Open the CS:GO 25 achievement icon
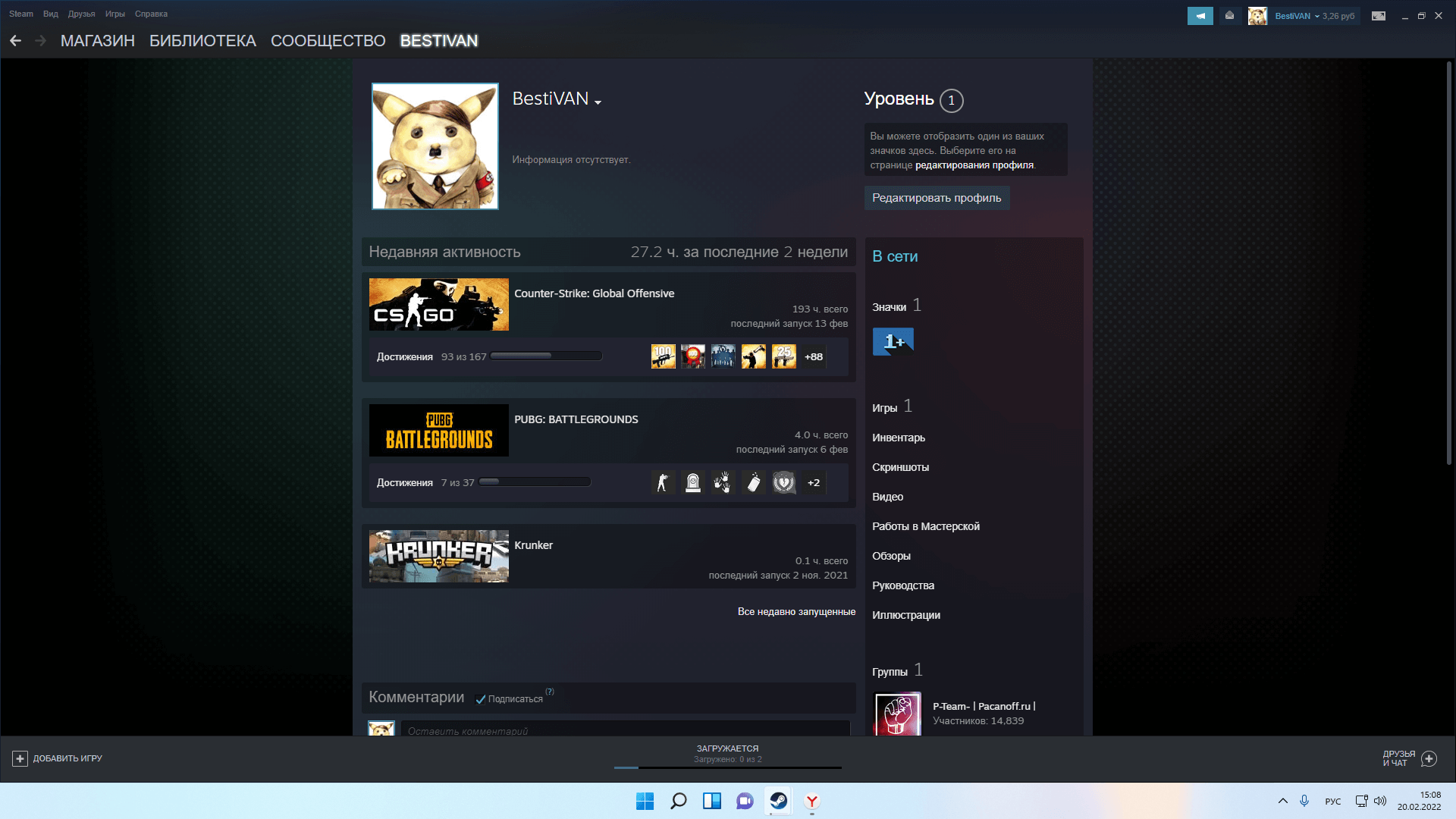The image size is (1456, 819). click(x=784, y=356)
